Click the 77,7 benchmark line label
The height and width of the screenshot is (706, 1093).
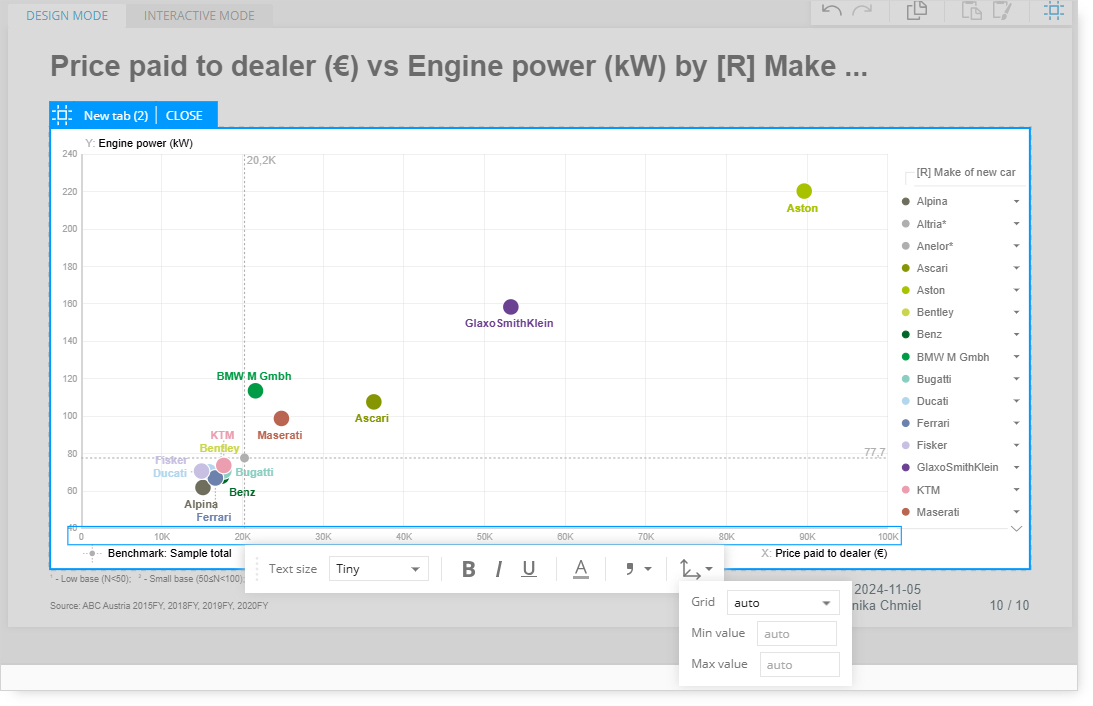[875, 452]
